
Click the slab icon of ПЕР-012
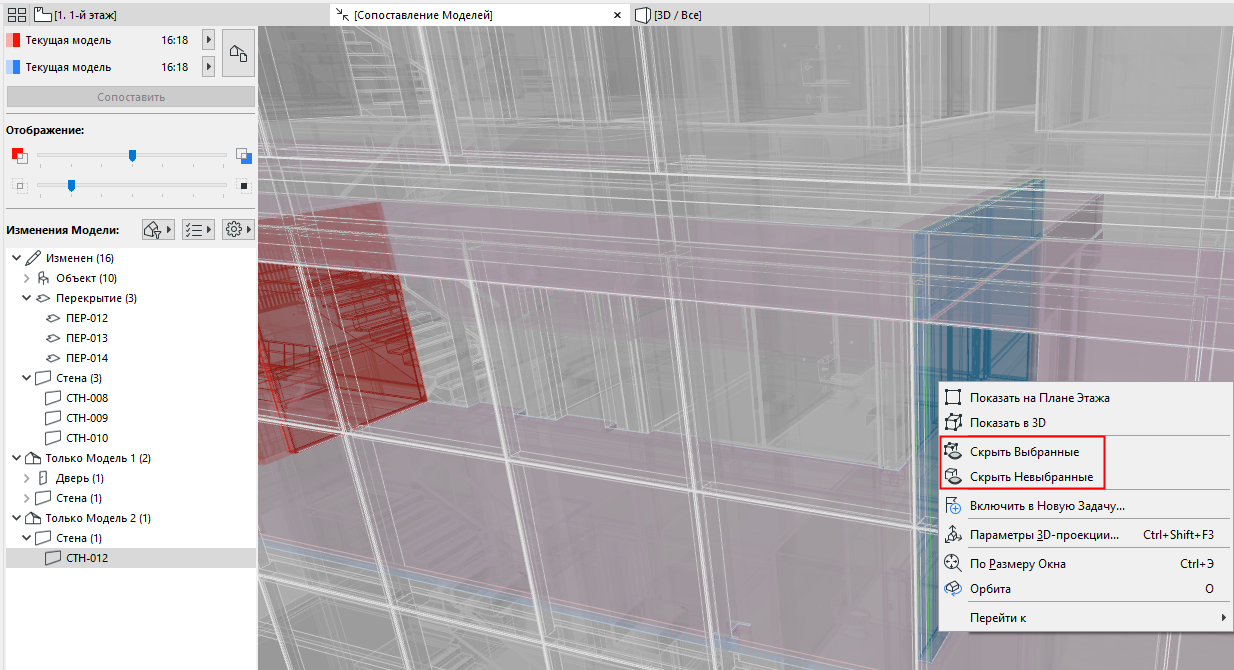53,318
